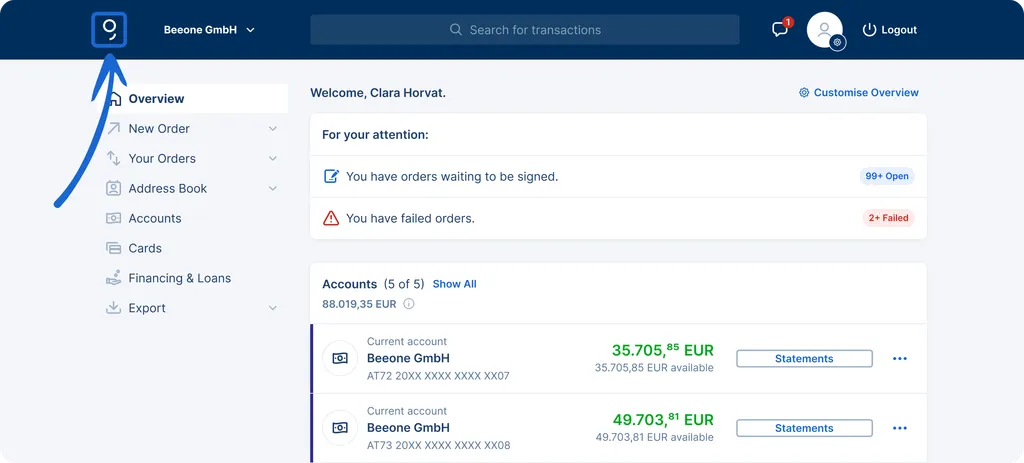The width and height of the screenshot is (1024, 463).
Task: Open the three-dots menu for account XX07
Action: (900, 359)
